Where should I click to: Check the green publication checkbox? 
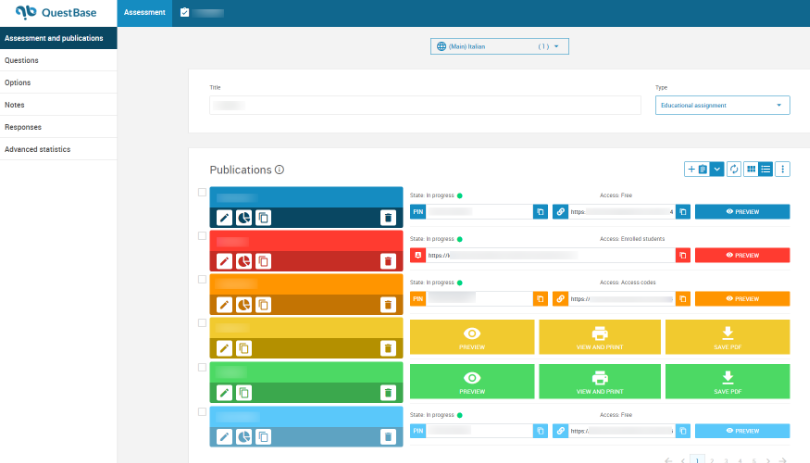202,367
